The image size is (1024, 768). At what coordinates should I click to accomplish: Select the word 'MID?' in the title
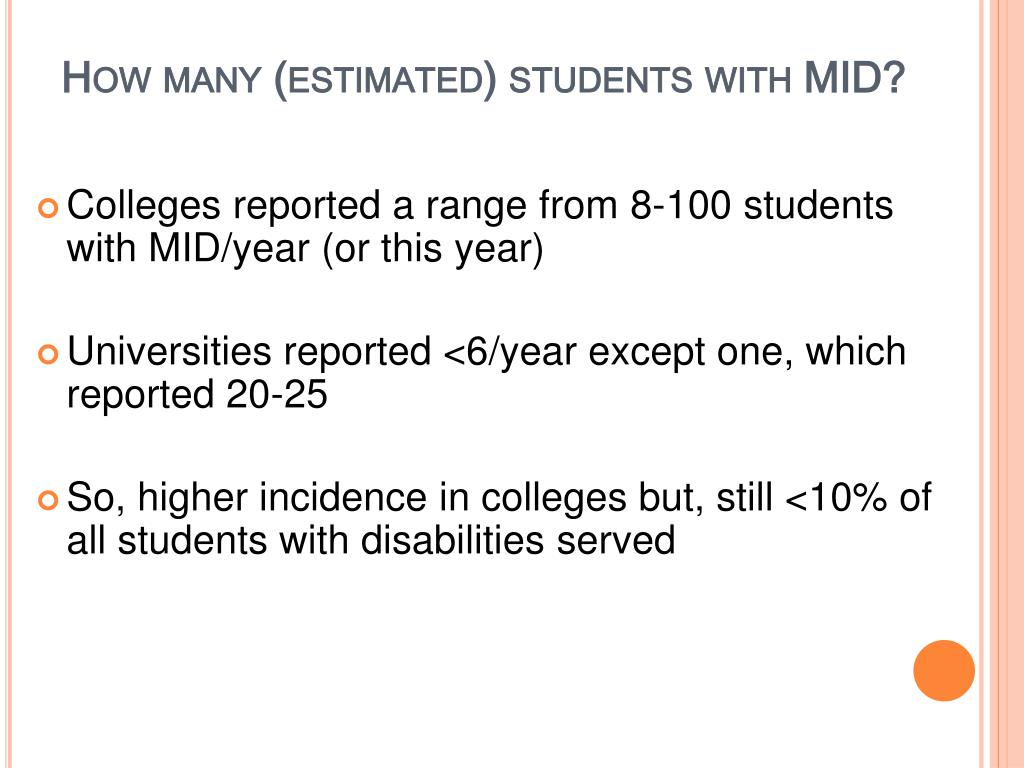854,78
